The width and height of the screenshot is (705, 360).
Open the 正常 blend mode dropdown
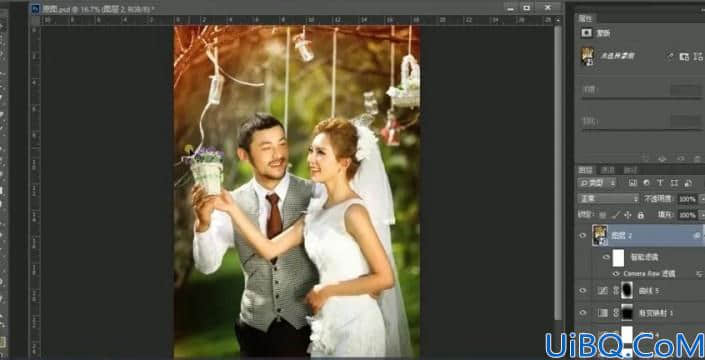click(608, 199)
